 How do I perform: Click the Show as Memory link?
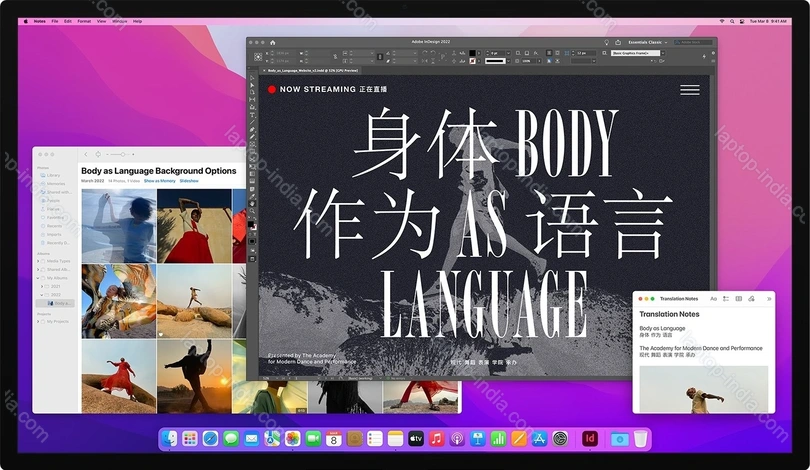[160, 181]
